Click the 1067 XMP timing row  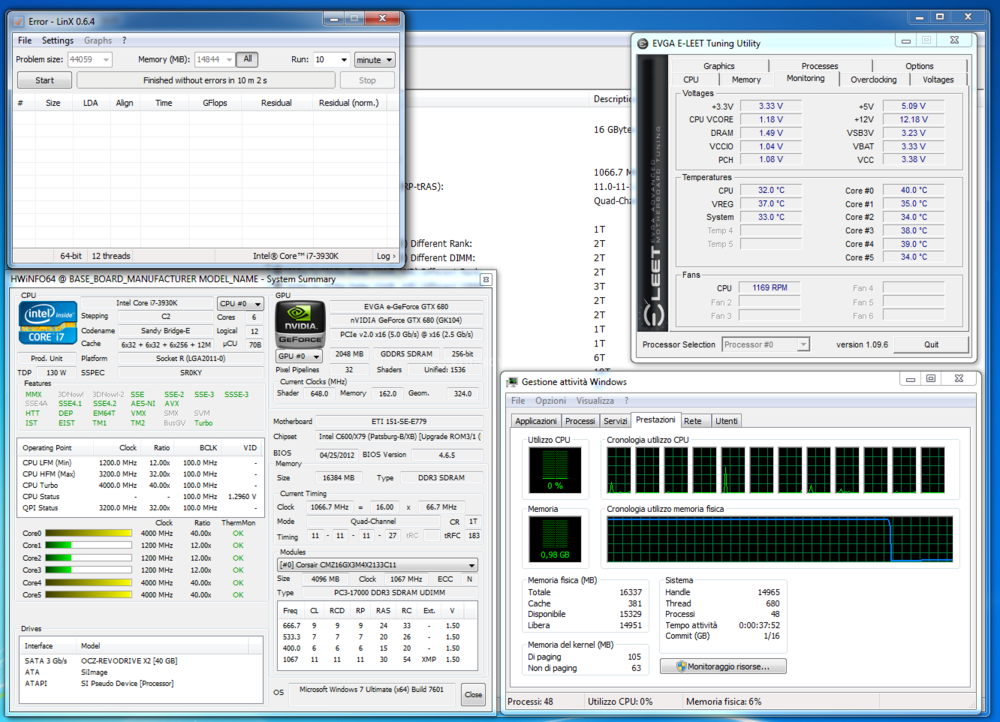point(378,659)
